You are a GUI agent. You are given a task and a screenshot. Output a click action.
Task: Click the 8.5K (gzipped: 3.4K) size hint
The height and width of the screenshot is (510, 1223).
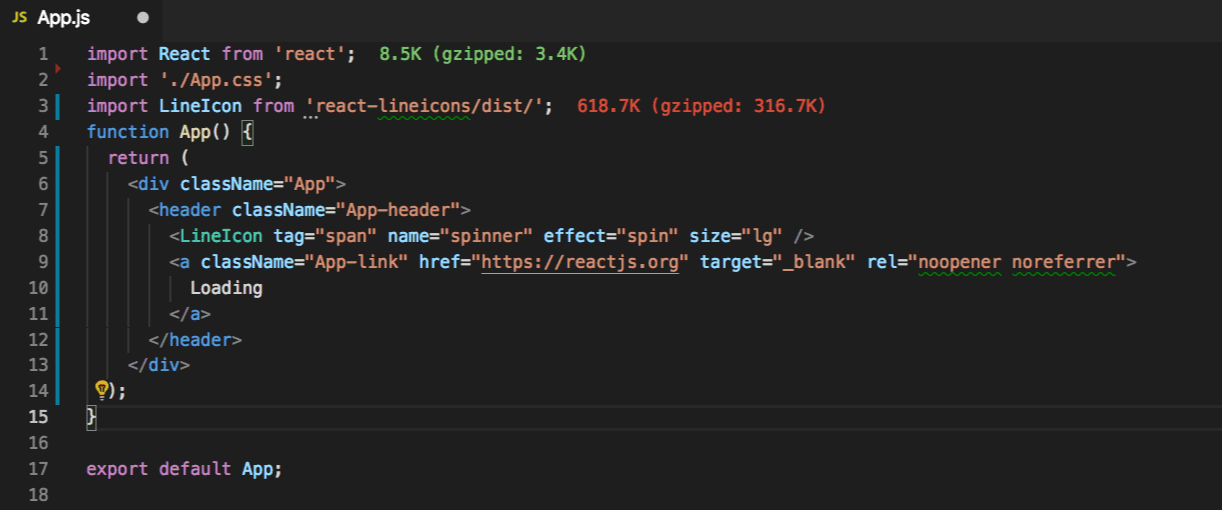(x=483, y=54)
